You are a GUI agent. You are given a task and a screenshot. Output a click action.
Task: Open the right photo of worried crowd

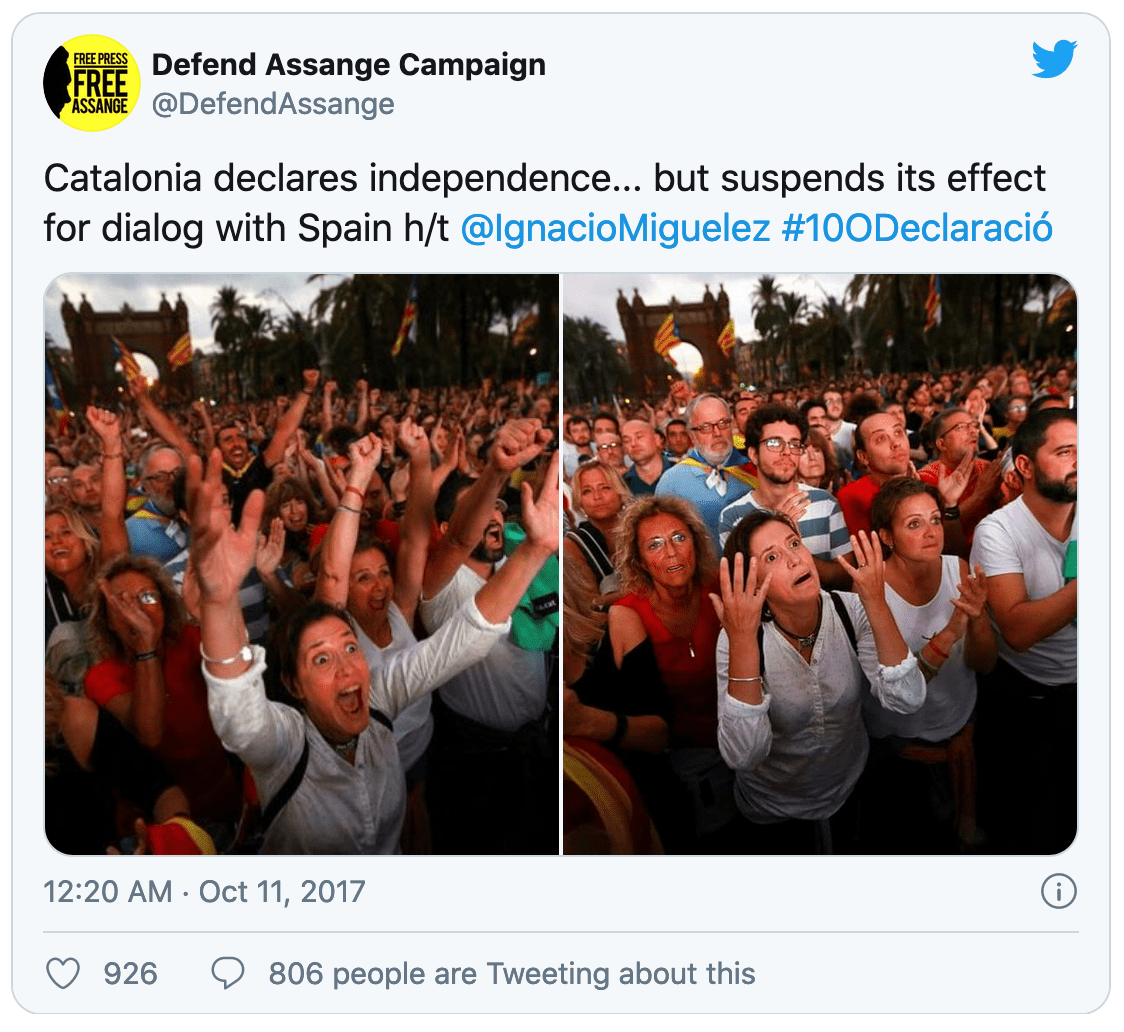click(820, 564)
